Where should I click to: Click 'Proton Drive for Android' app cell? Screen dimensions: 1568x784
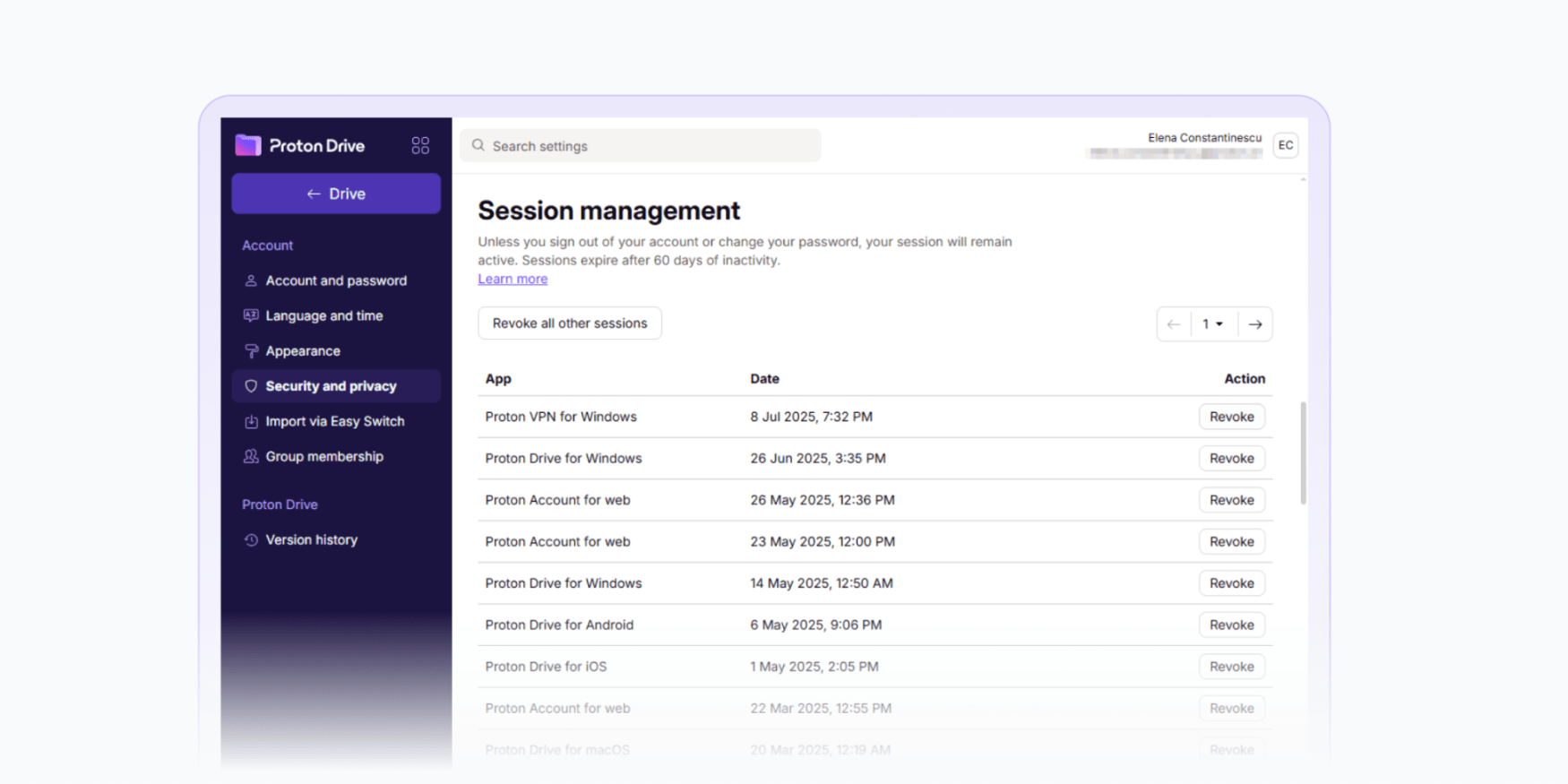point(559,625)
